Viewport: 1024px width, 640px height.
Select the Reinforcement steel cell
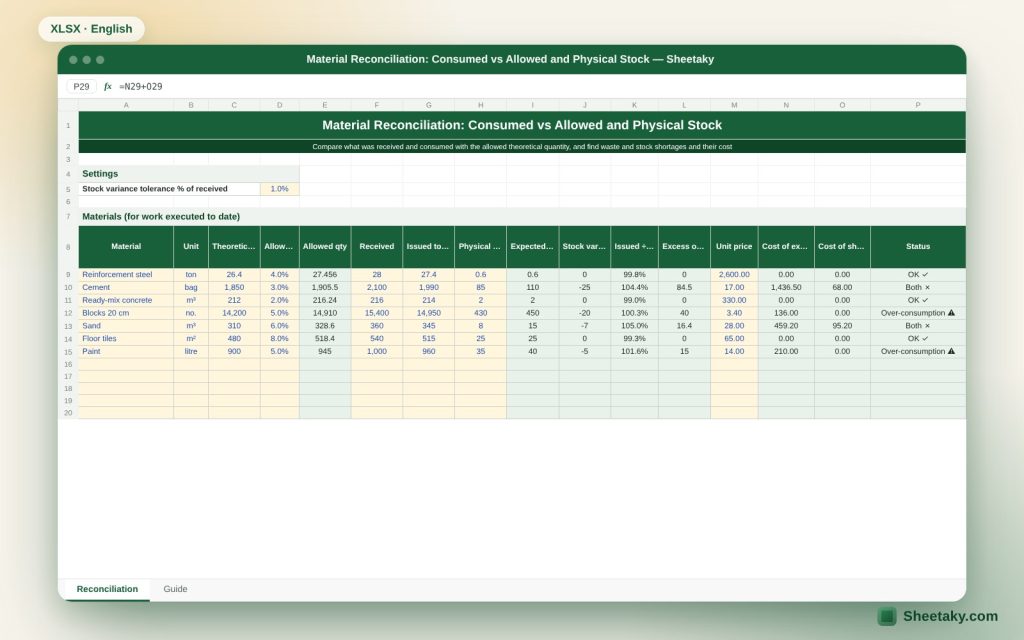pos(126,275)
